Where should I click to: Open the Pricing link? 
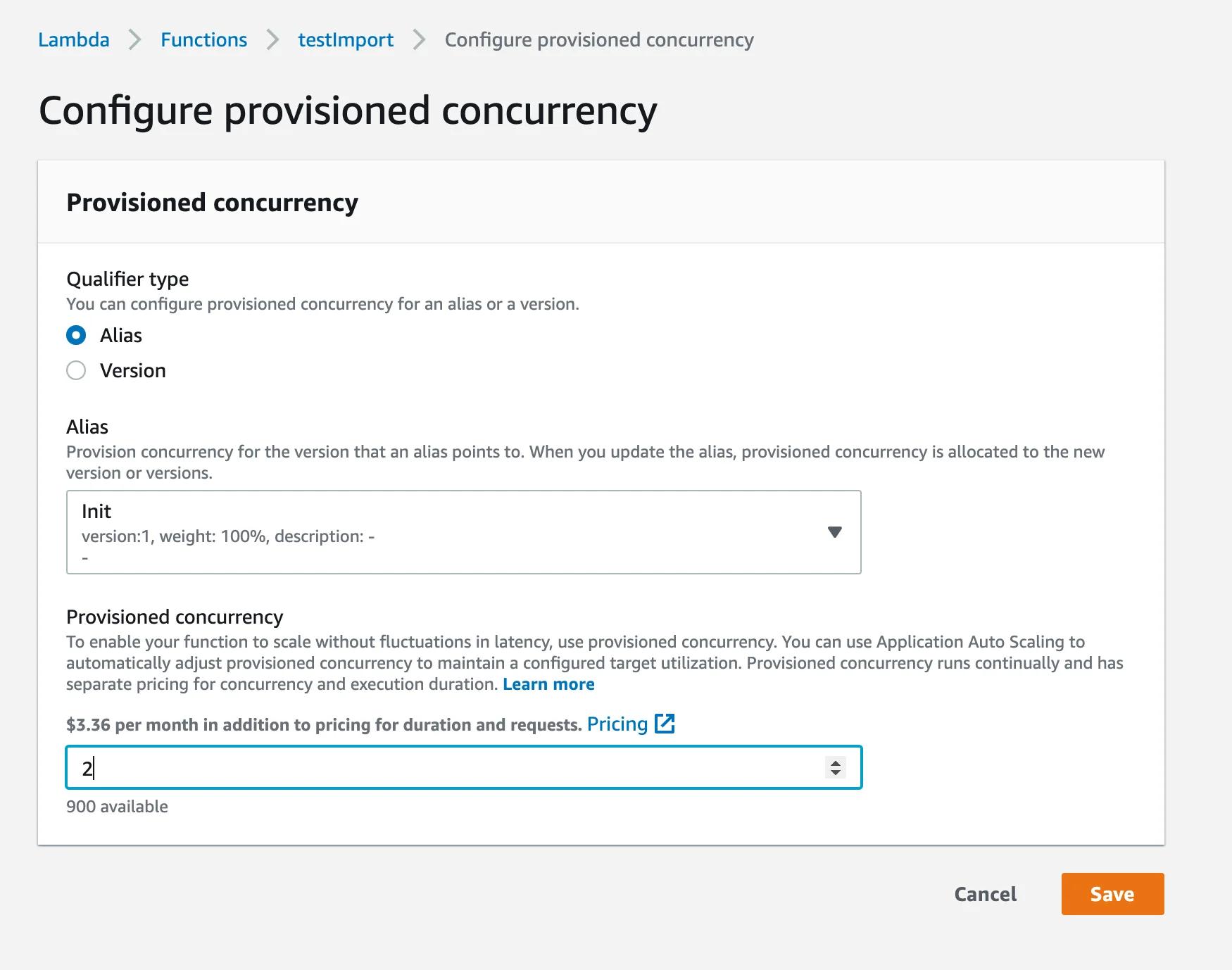point(617,724)
